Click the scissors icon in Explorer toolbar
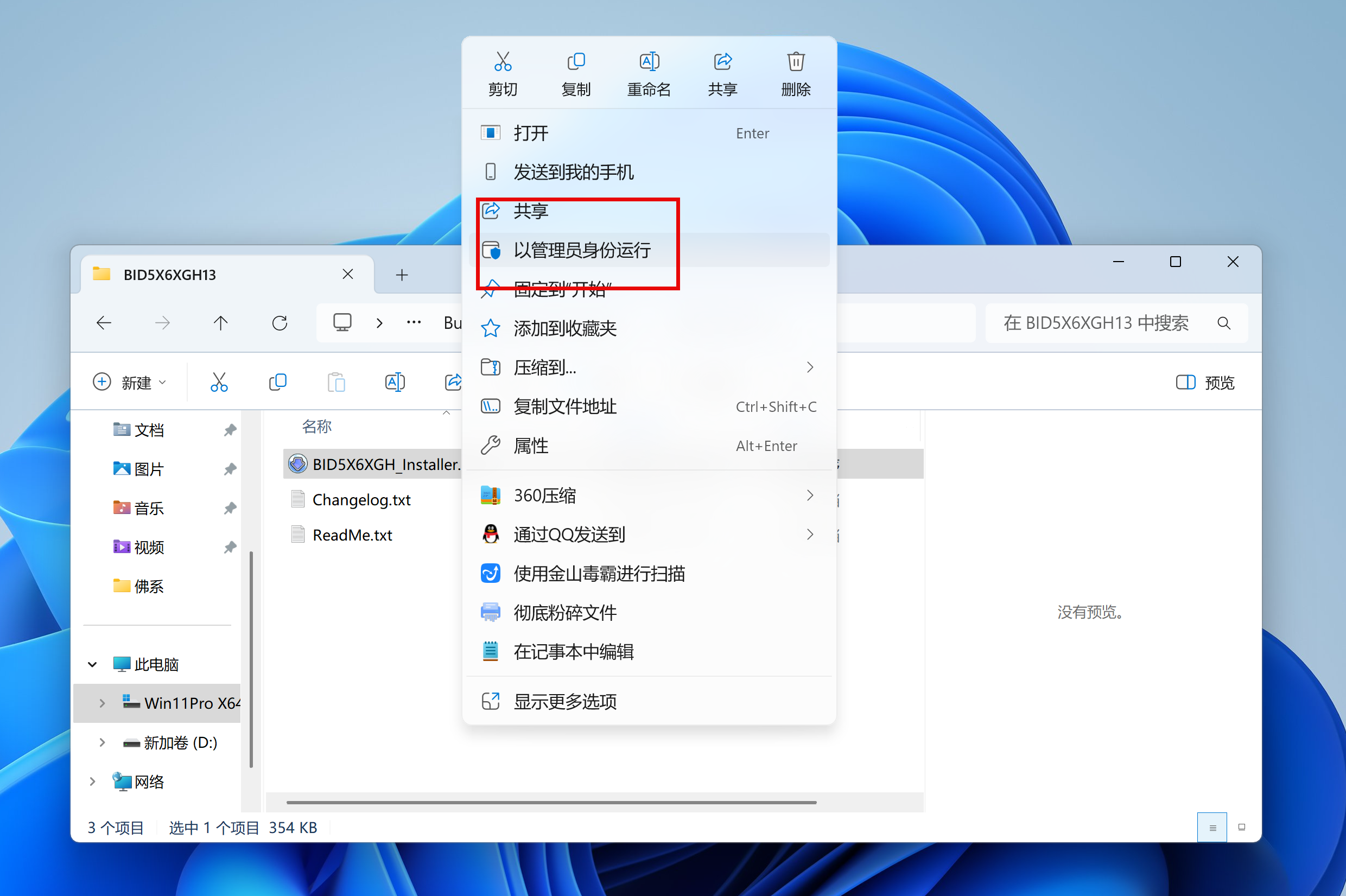 pyautogui.click(x=219, y=382)
